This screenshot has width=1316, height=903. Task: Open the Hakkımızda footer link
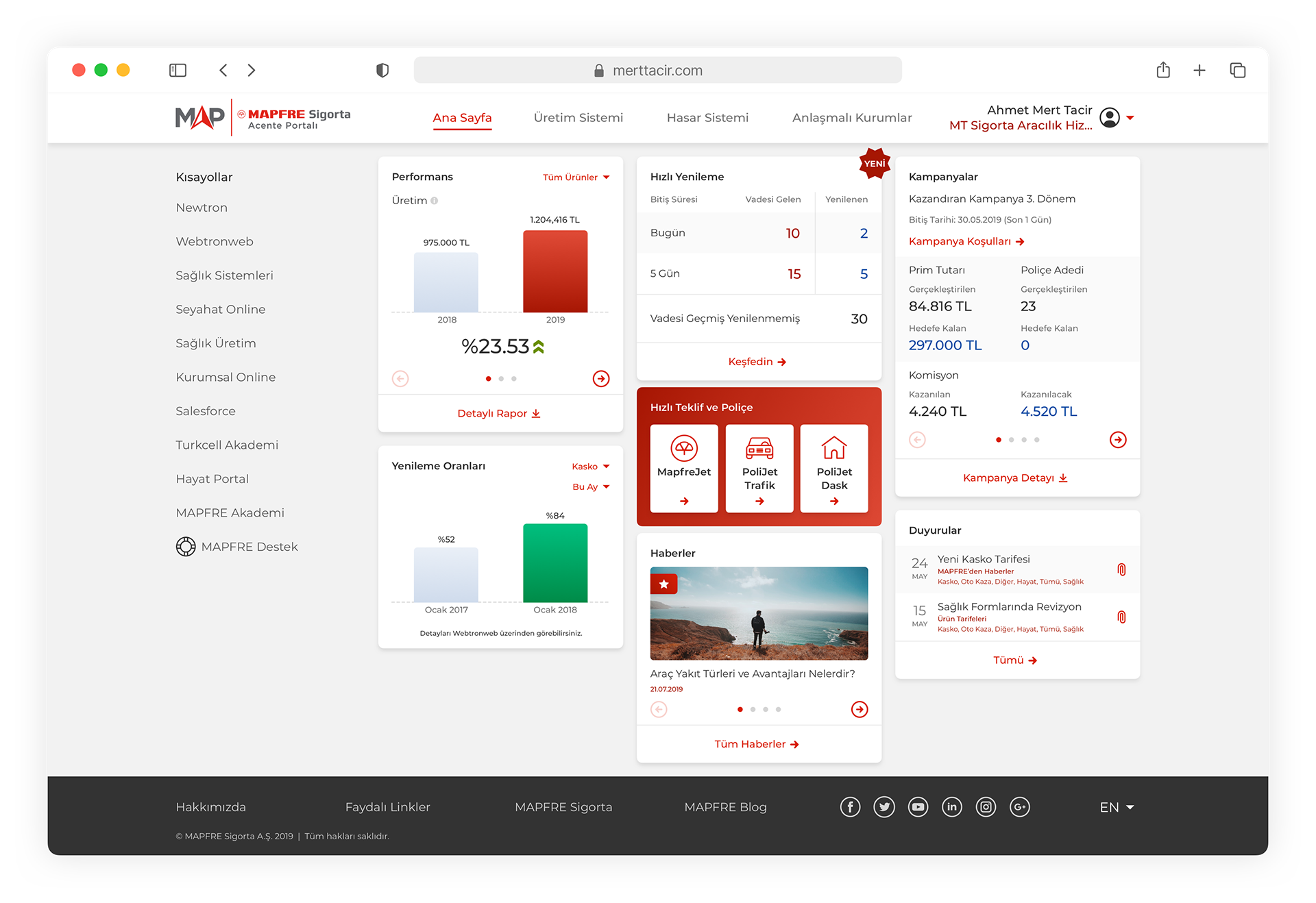coord(210,807)
